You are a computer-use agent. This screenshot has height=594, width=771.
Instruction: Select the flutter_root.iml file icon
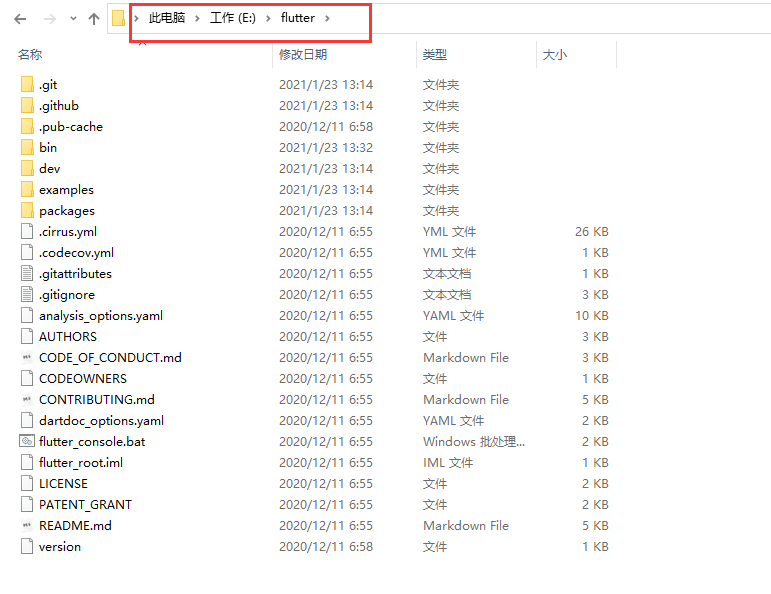click(x=27, y=462)
